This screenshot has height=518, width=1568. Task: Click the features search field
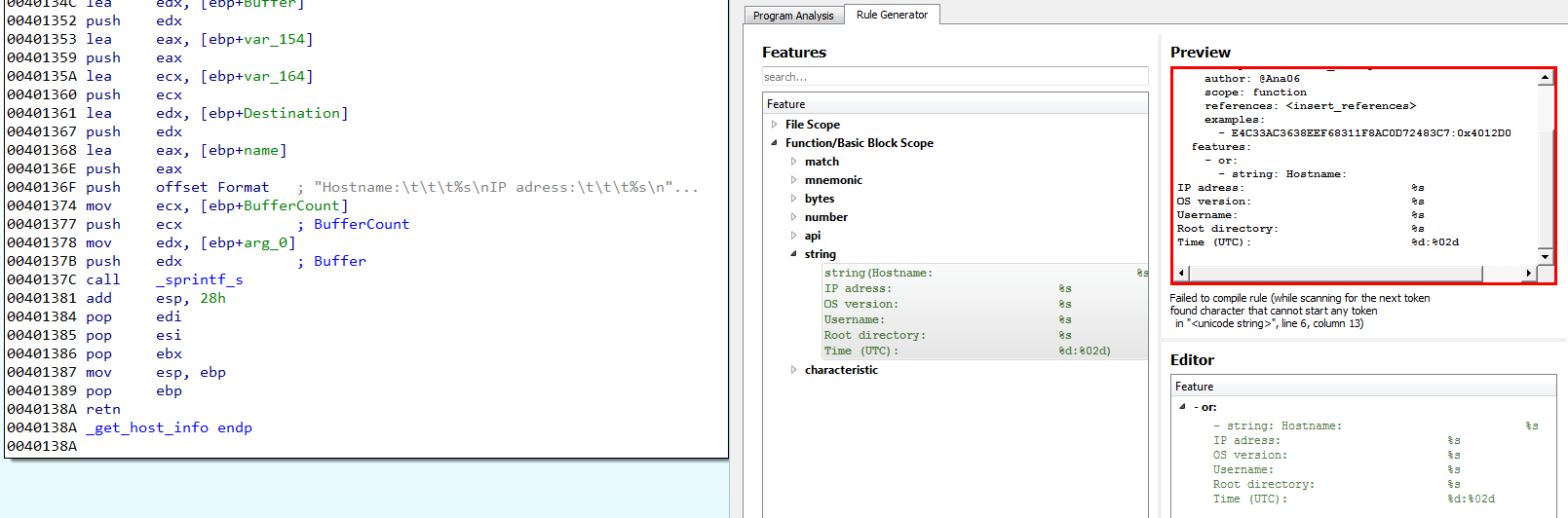coord(955,77)
